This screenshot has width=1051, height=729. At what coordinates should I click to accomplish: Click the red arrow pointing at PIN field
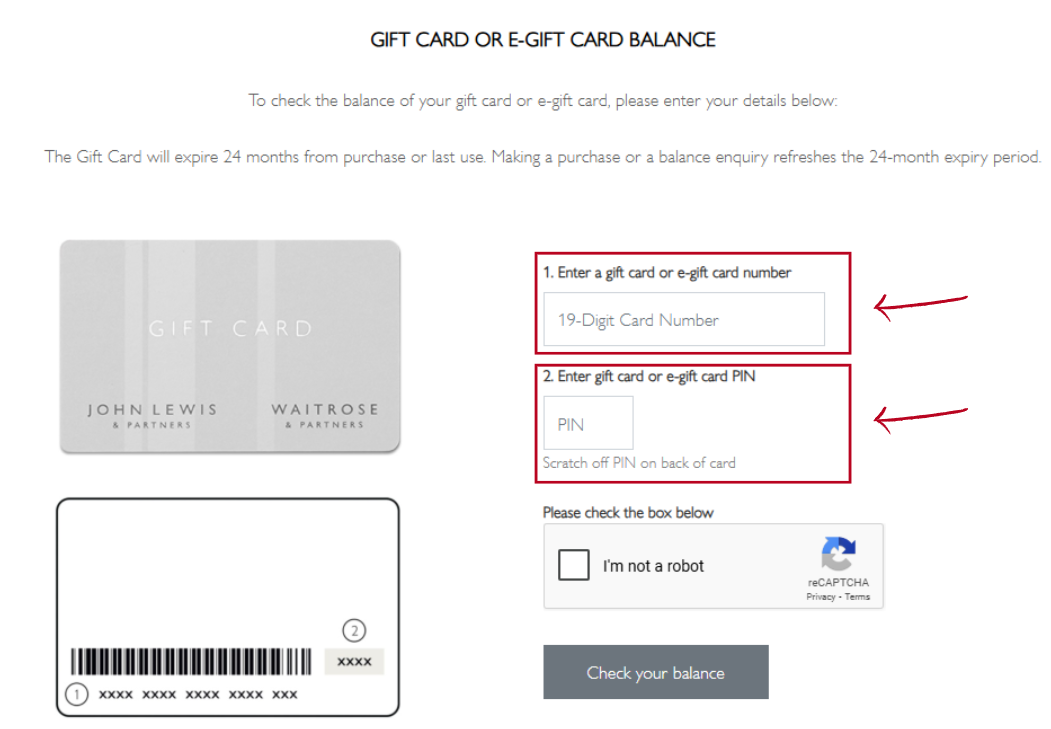tap(921, 413)
